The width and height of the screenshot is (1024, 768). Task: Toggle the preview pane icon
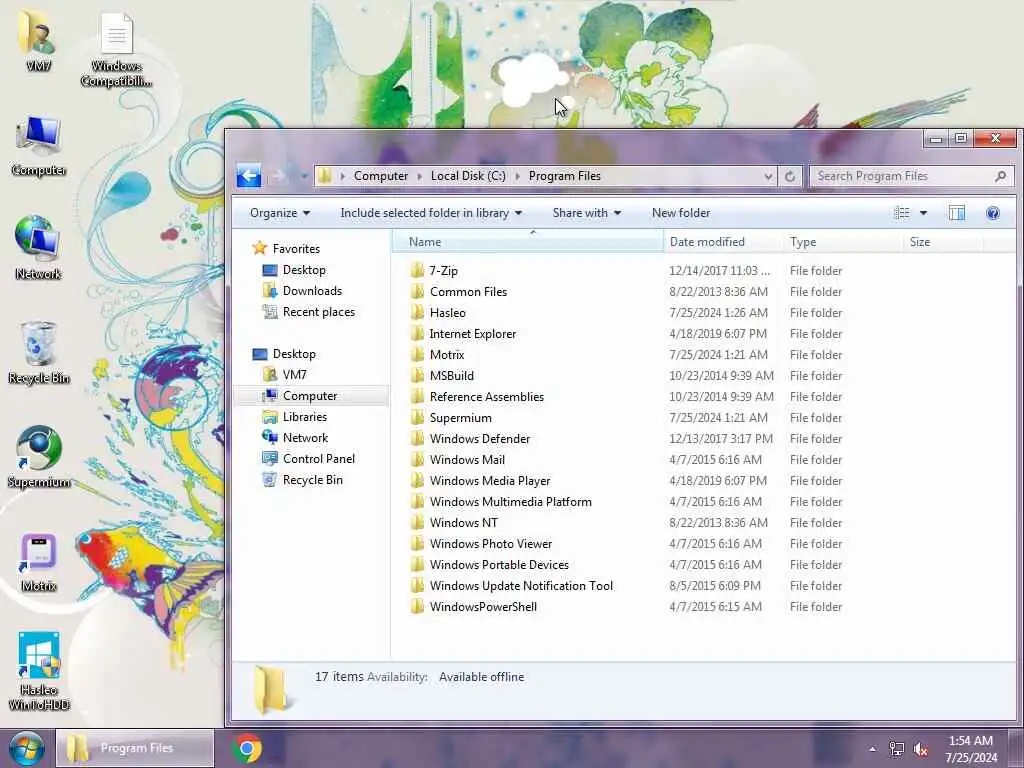(957, 213)
